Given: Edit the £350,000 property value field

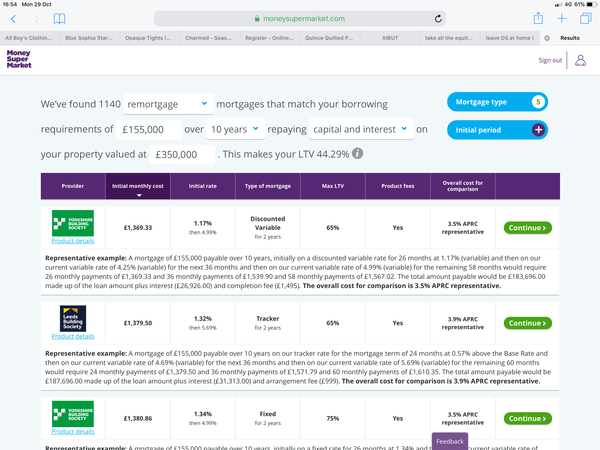Looking at the screenshot, I should [182, 155].
